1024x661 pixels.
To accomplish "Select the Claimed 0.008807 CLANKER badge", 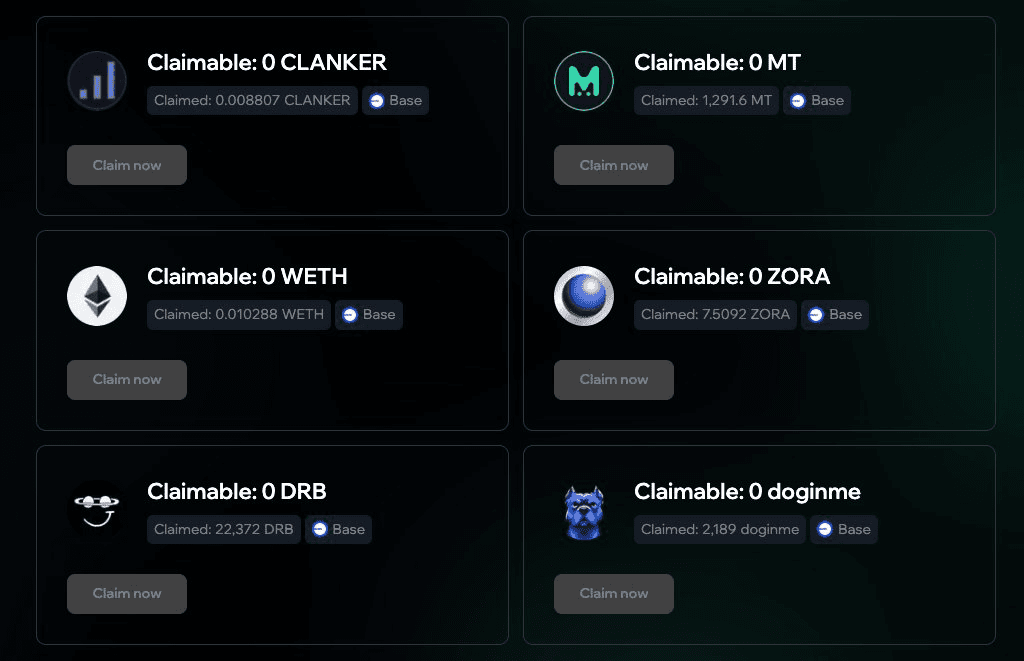I will pyautogui.click(x=252, y=101).
